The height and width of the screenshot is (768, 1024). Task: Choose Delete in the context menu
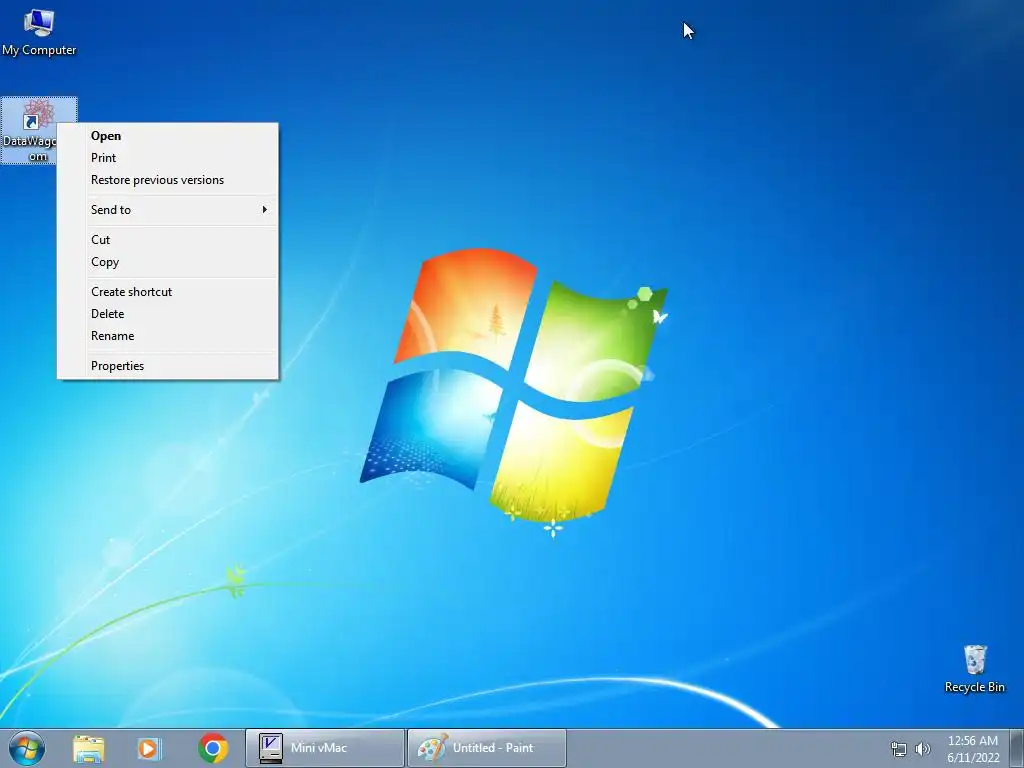pyautogui.click(x=168, y=314)
